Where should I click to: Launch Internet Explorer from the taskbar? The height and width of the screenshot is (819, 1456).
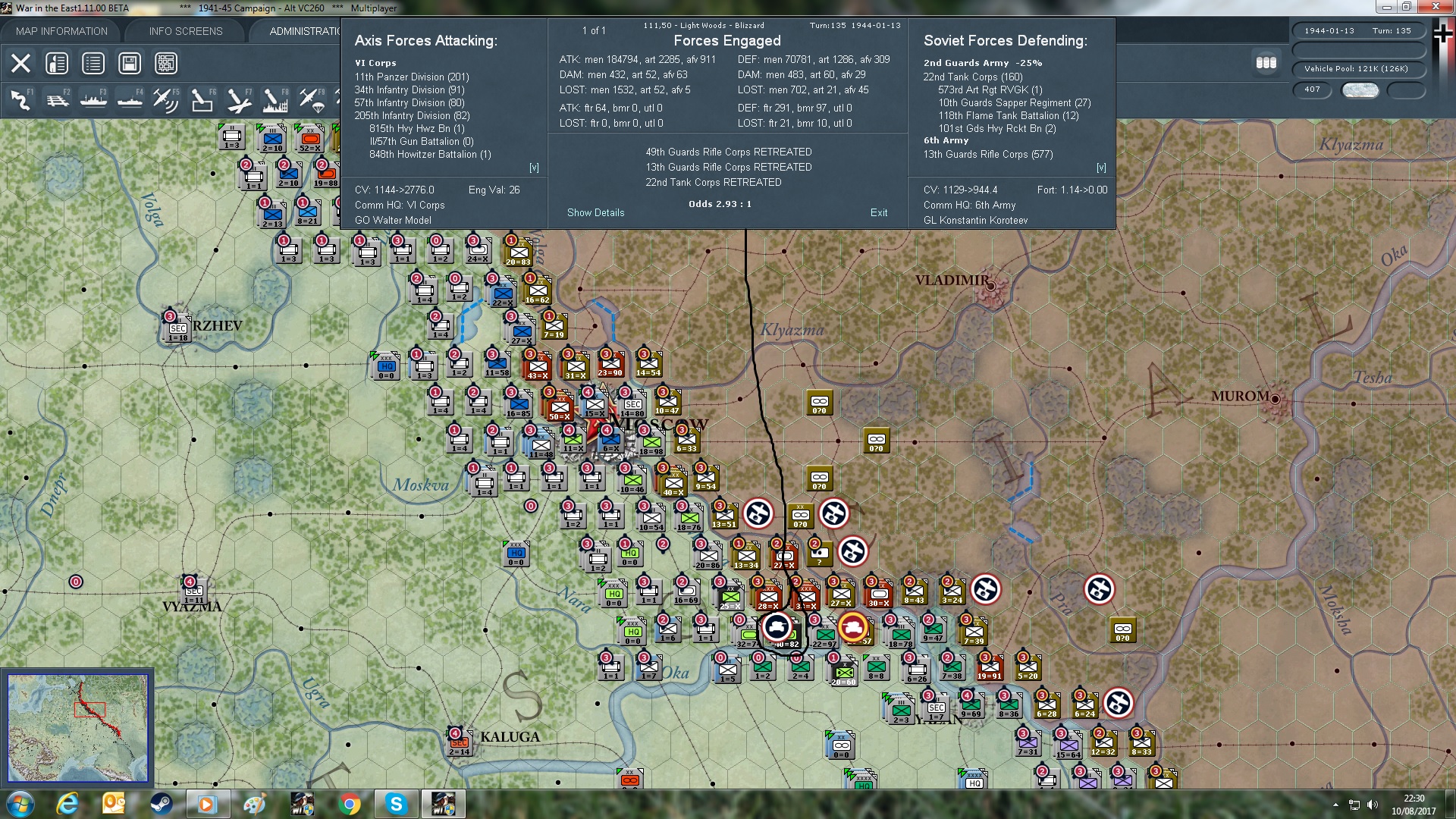[67, 804]
